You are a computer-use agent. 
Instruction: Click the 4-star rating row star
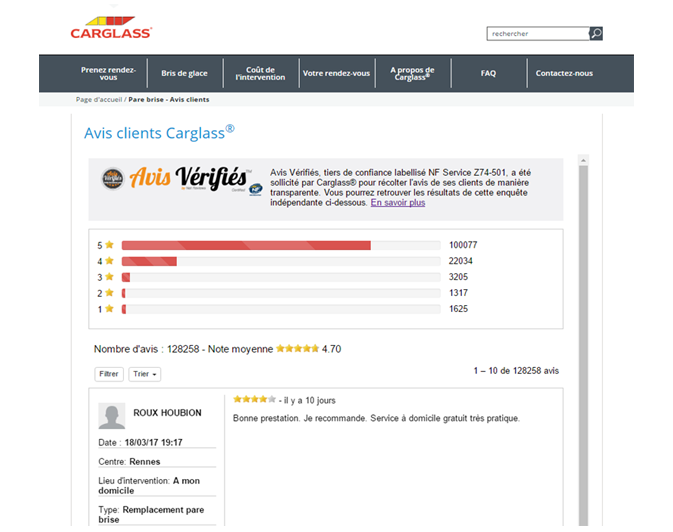tap(109, 261)
